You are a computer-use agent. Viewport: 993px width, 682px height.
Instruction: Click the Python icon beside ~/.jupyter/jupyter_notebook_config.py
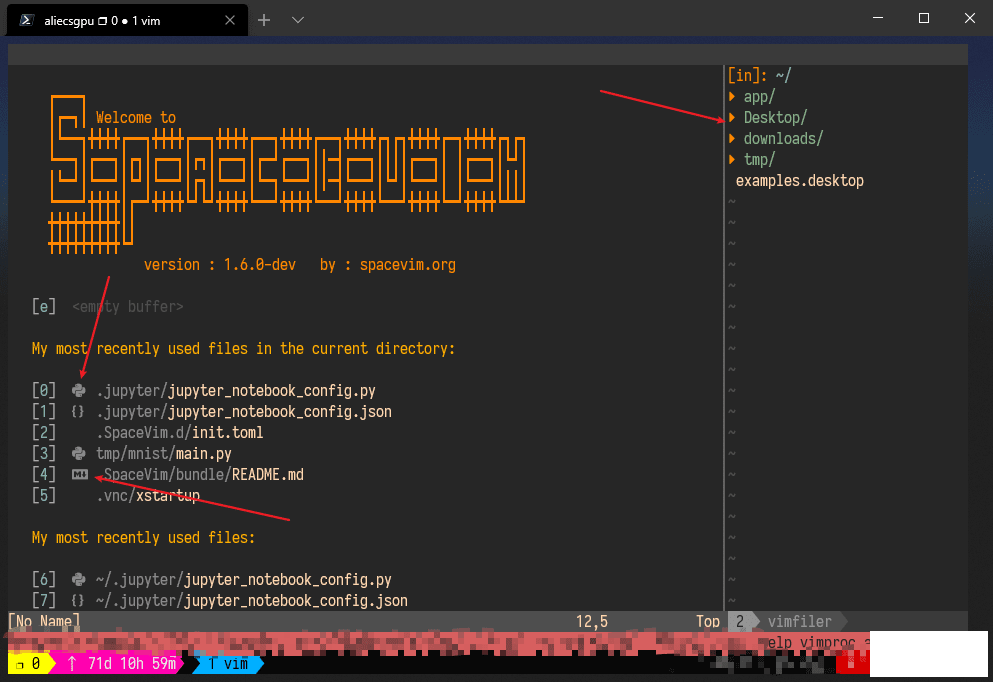(x=79, y=579)
